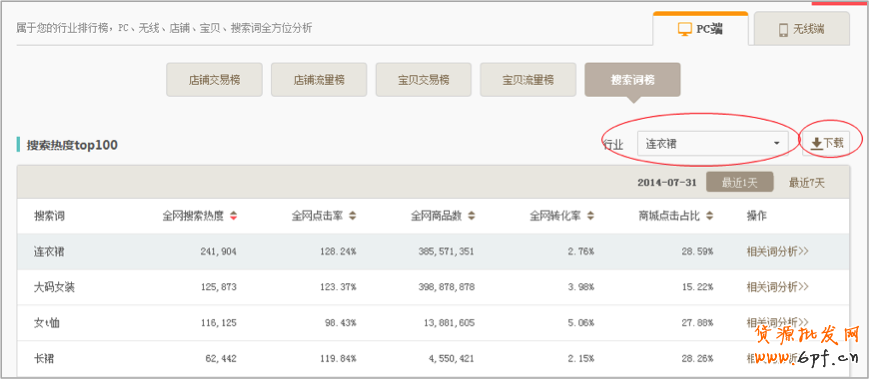Switch to 无线端 tab

click(801, 29)
